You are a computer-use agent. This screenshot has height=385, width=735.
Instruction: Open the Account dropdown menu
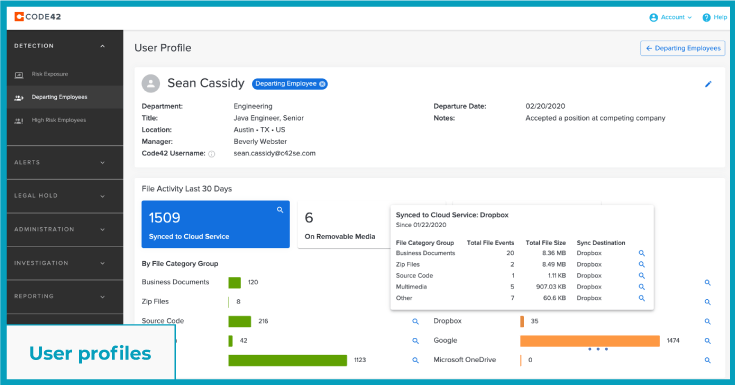(670, 17)
